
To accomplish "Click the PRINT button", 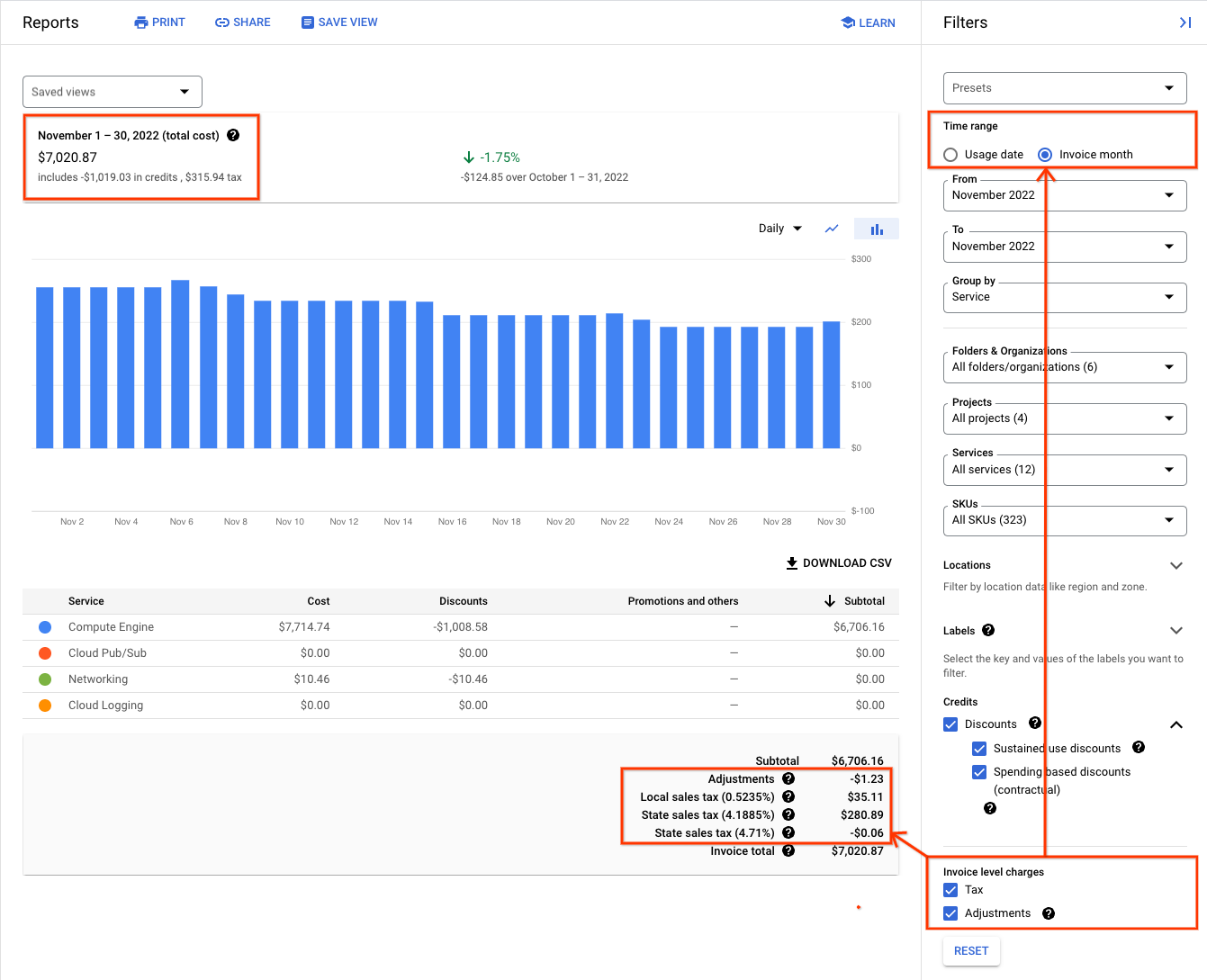I will 159,22.
